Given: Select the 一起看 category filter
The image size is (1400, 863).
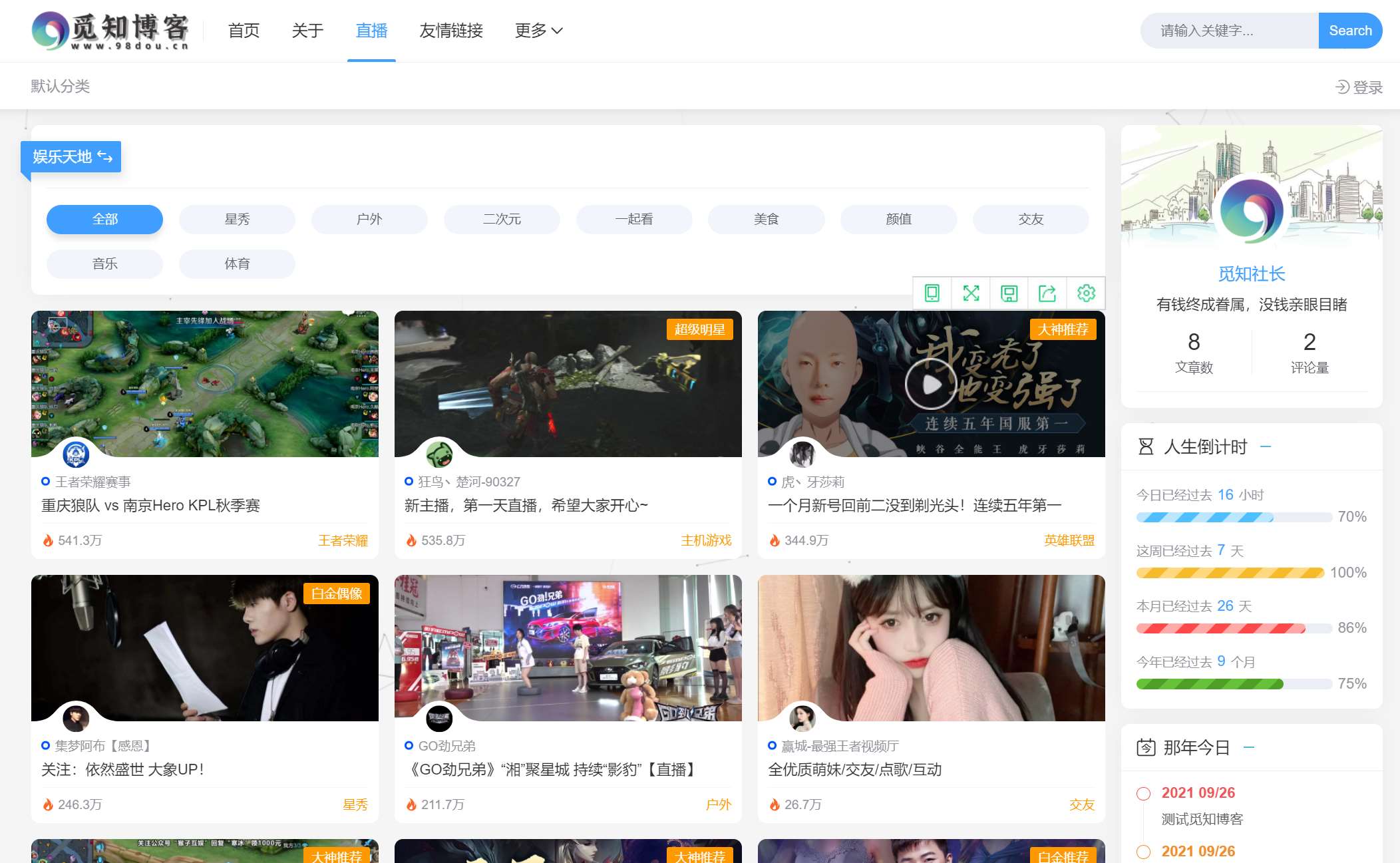Looking at the screenshot, I should tap(634, 220).
